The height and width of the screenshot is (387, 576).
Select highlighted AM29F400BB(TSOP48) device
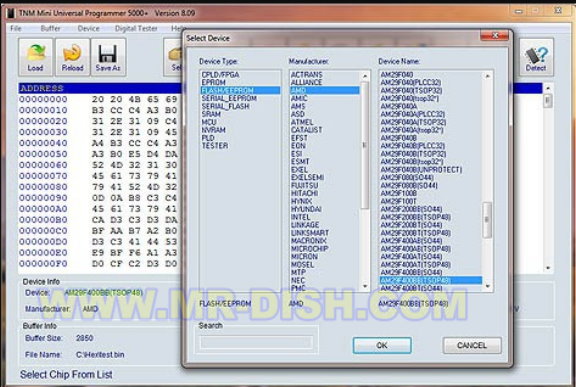[431, 281]
